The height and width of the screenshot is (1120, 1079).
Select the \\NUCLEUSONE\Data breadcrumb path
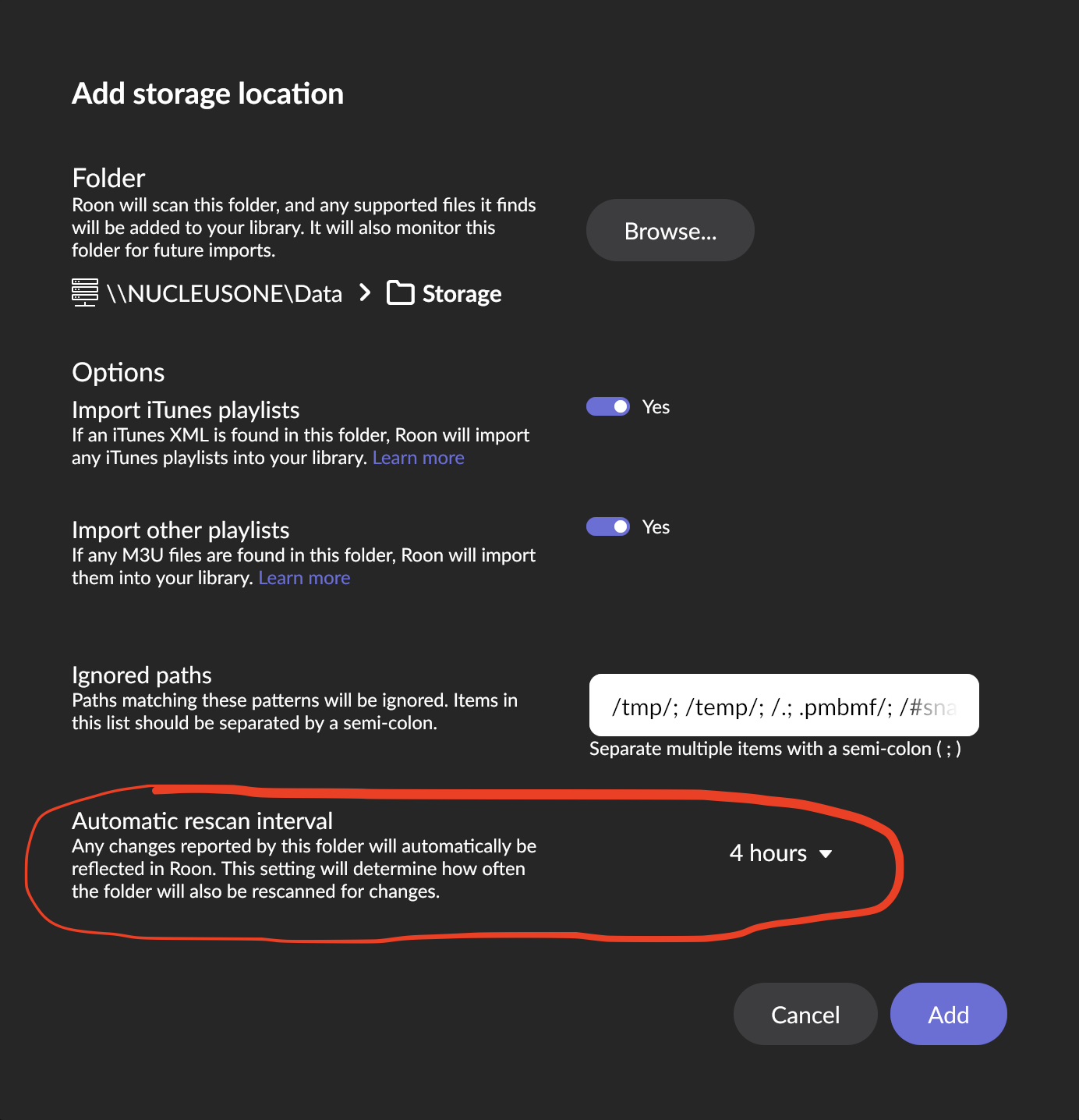point(225,293)
